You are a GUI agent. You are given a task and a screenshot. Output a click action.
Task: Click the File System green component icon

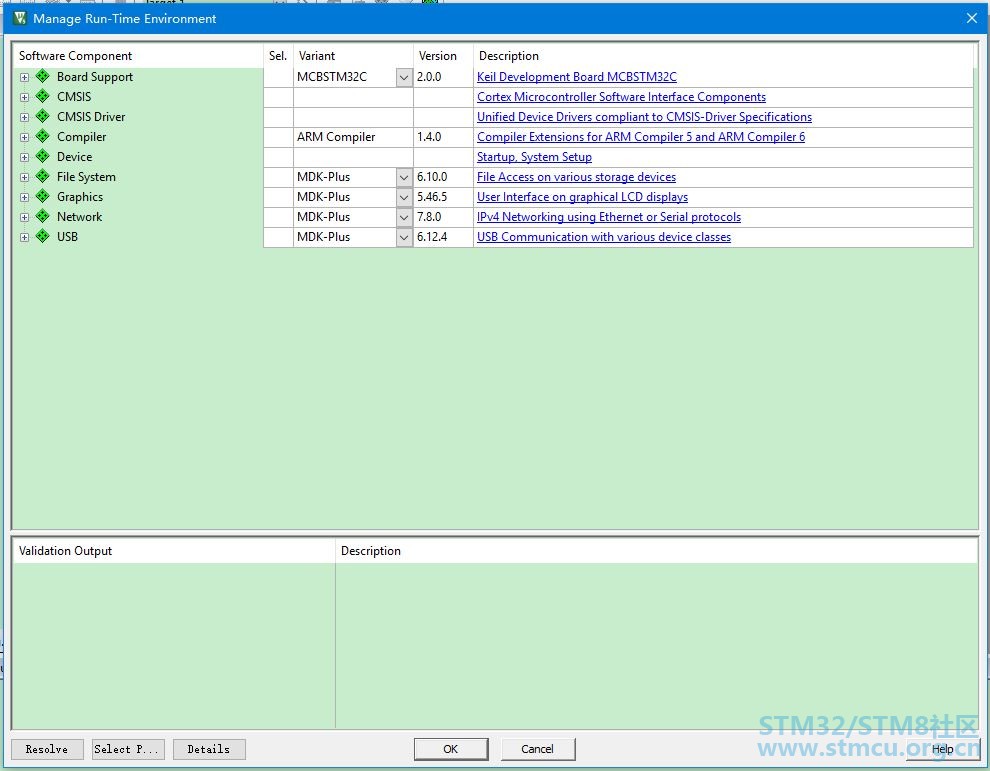point(42,177)
